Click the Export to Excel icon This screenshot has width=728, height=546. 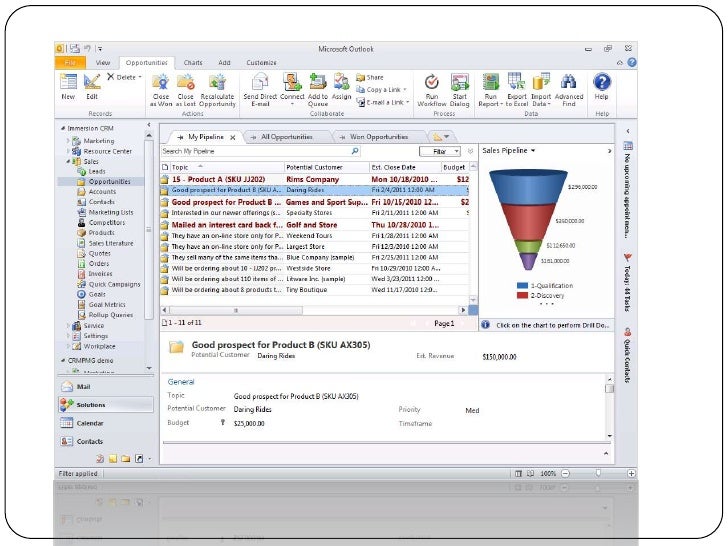click(517, 83)
